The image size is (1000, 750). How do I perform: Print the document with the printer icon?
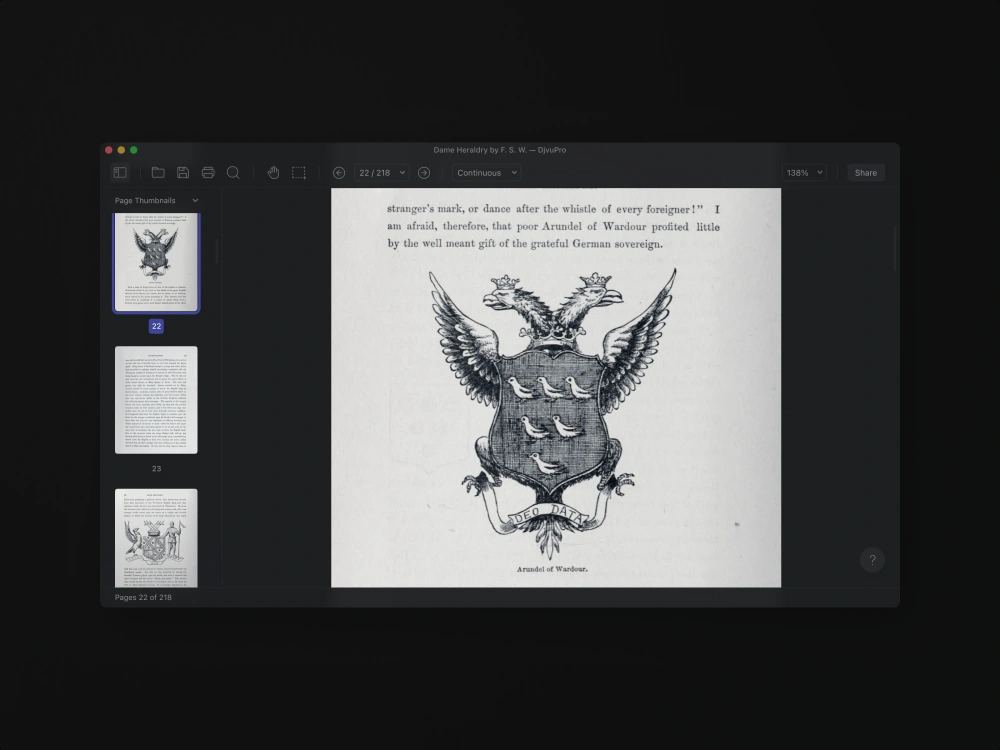click(208, 172)
